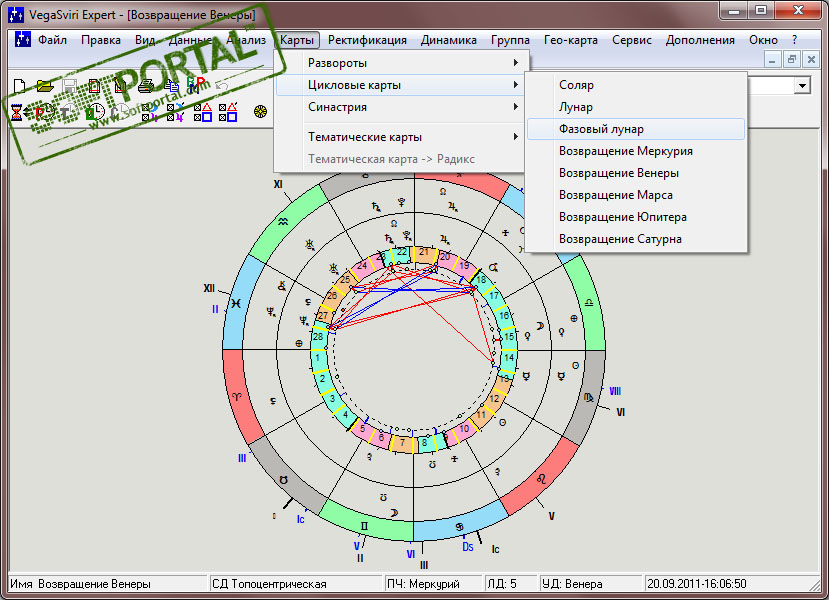
Task: Click the planet boxes icon with pencil mark
Action: [x=176, y=112]
